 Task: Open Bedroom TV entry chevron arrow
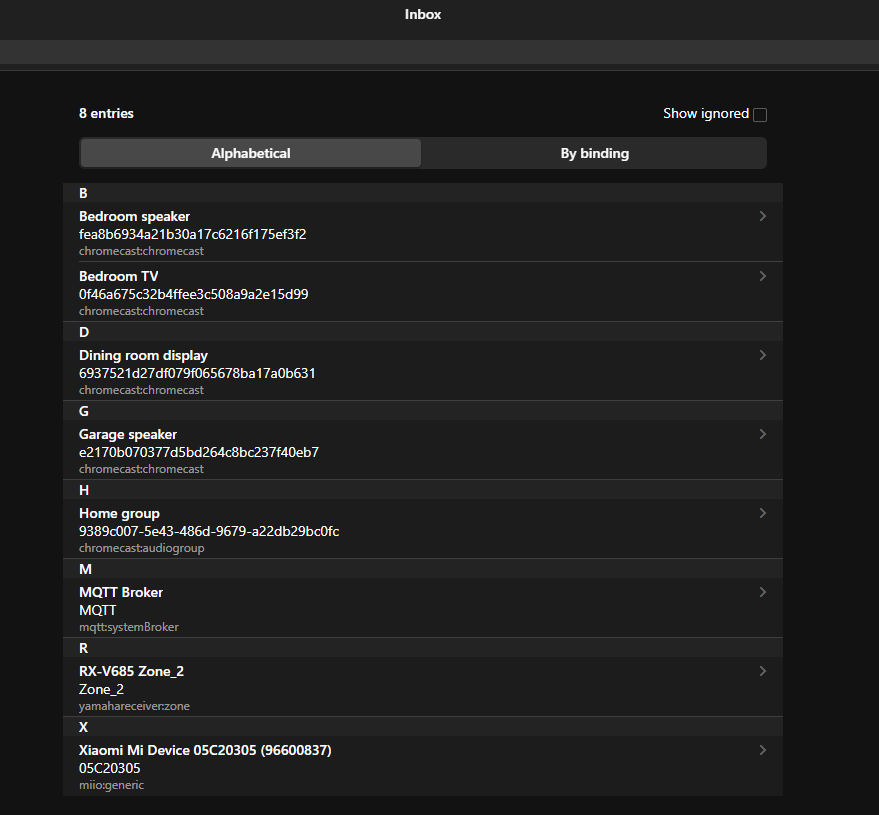[762, 276]
